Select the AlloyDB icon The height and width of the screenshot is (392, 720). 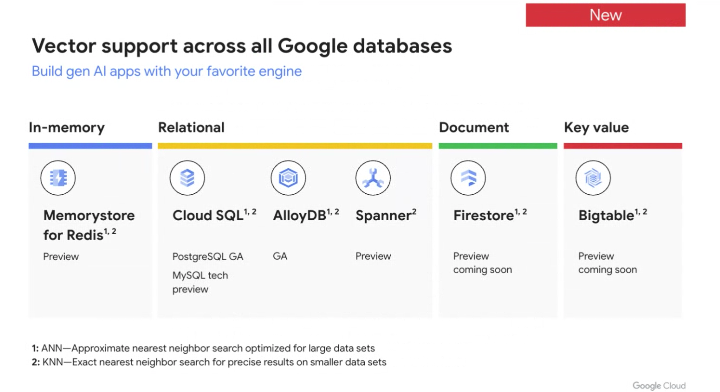click(288, 178)
